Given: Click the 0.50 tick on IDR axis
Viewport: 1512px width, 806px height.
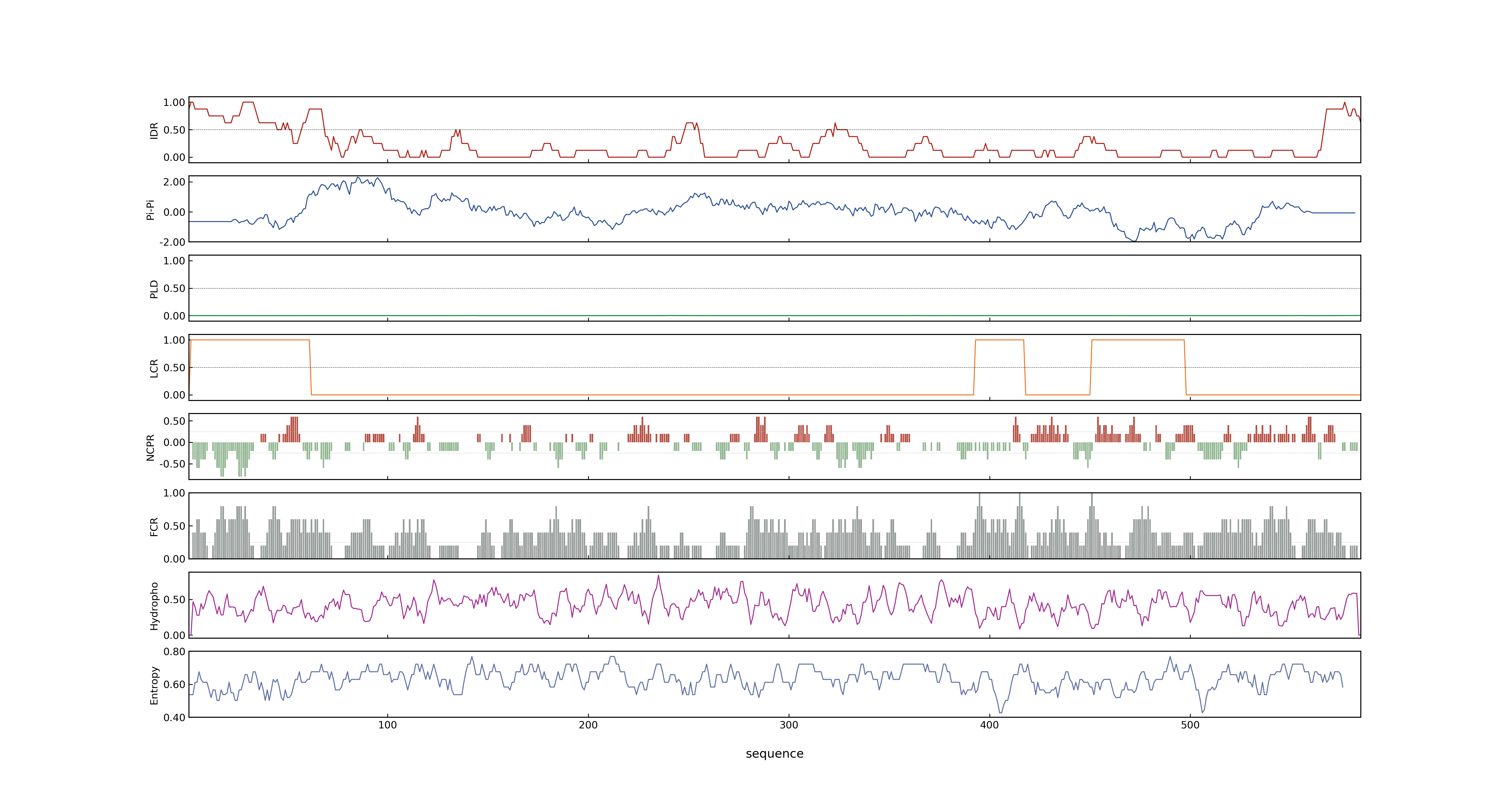Looking at the screenshot, I should (x=174, y=130).
